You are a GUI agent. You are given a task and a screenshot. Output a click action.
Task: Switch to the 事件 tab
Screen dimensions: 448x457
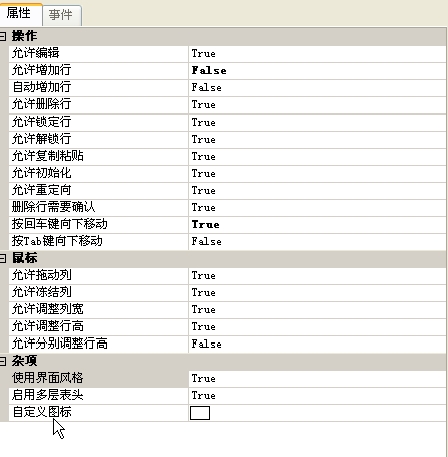[x=62, y=15]
